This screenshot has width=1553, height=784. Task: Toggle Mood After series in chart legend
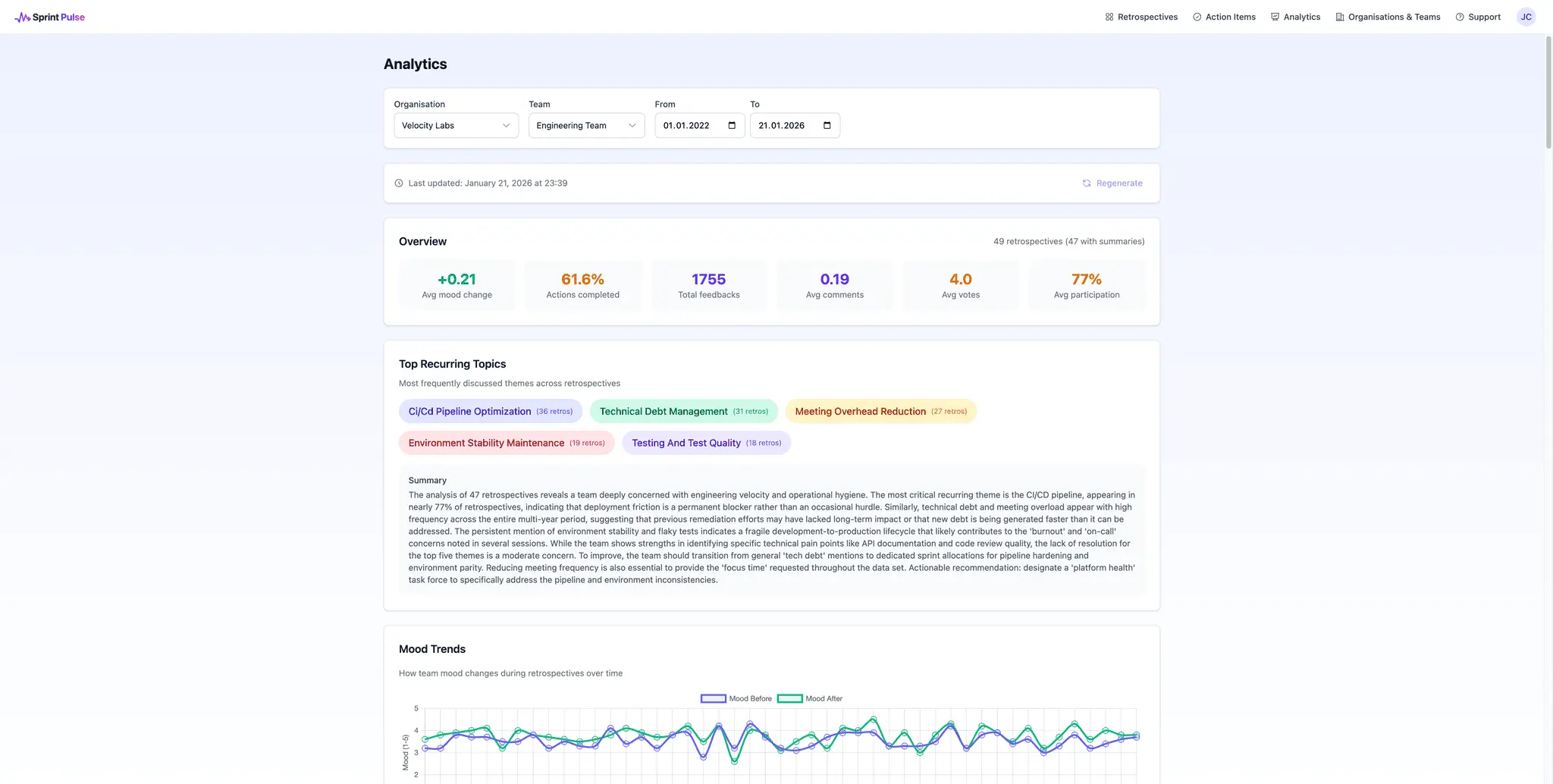point(810,698)
